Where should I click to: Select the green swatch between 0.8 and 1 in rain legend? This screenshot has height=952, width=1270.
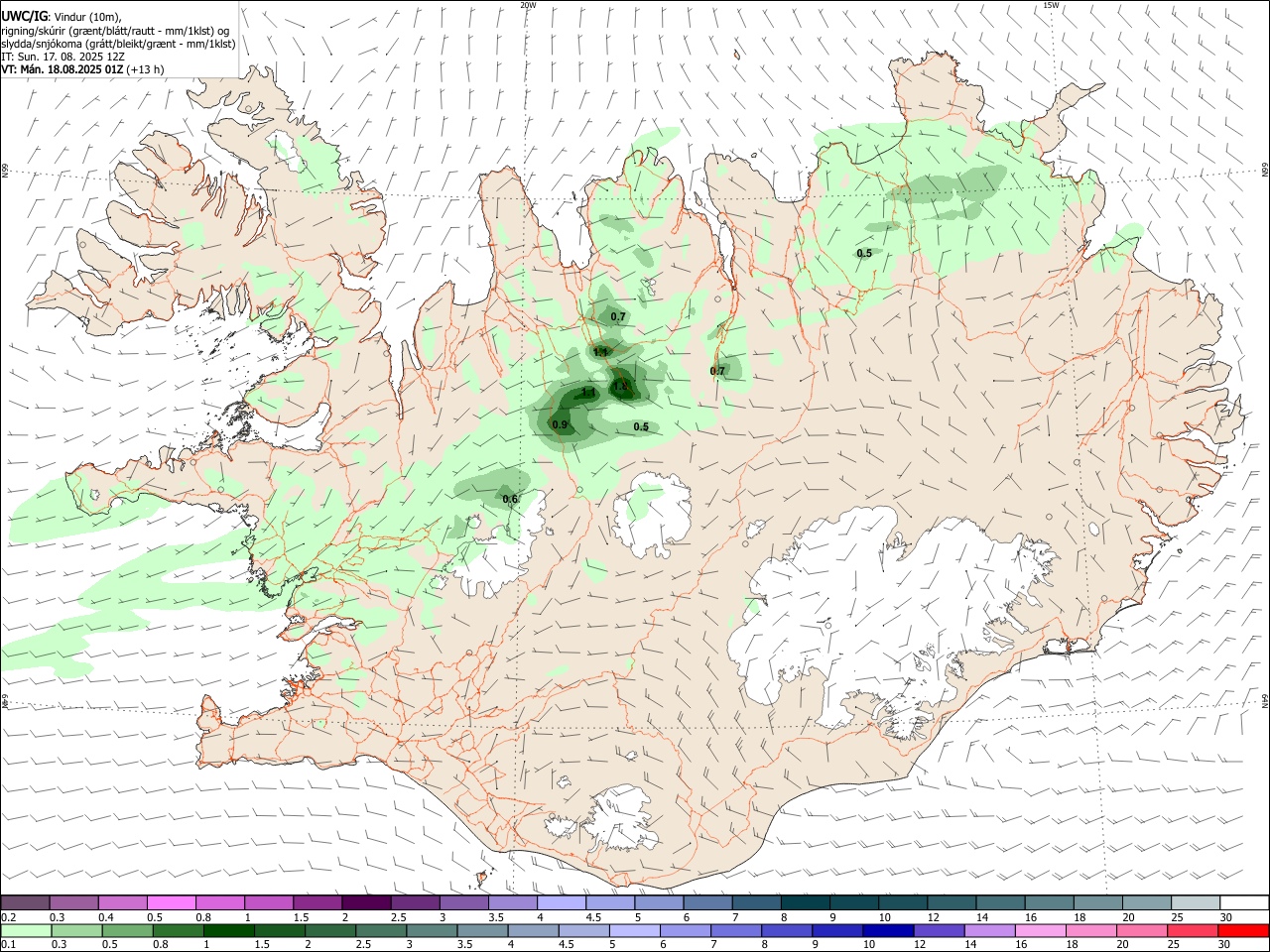pyautogui.click(x=178, y=931)
